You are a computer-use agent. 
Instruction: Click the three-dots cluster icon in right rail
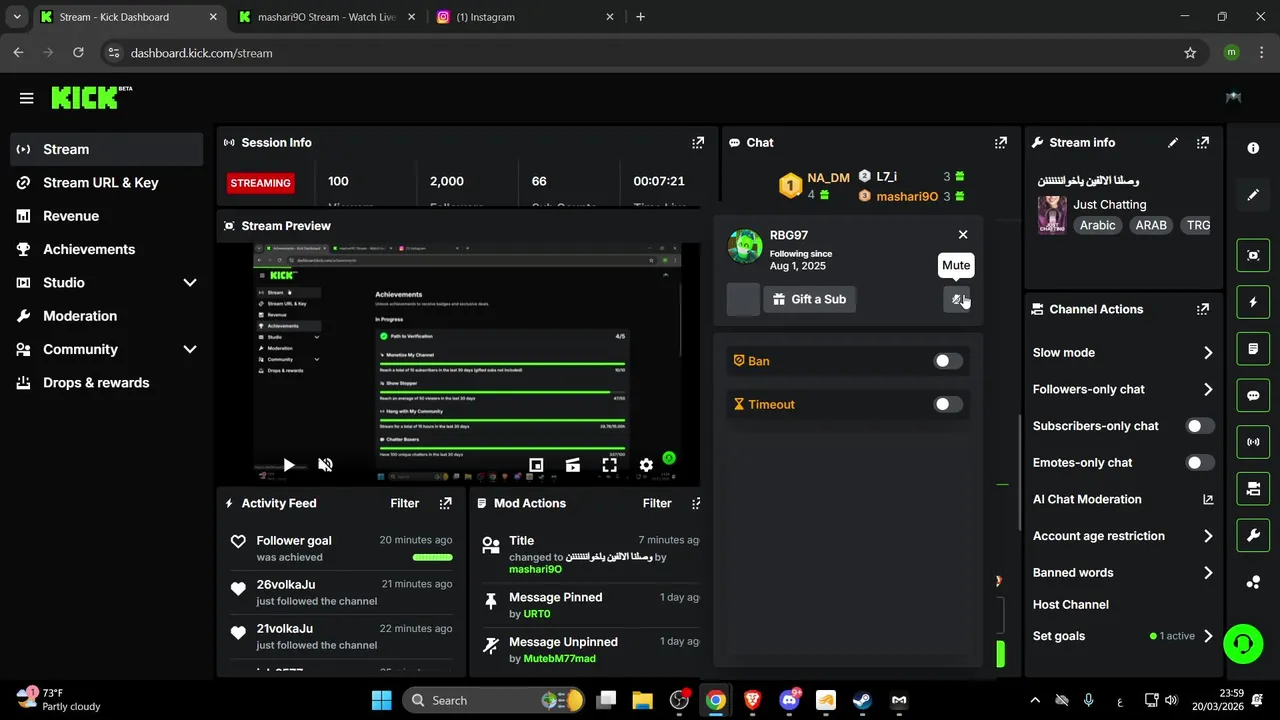point(1253,582)
